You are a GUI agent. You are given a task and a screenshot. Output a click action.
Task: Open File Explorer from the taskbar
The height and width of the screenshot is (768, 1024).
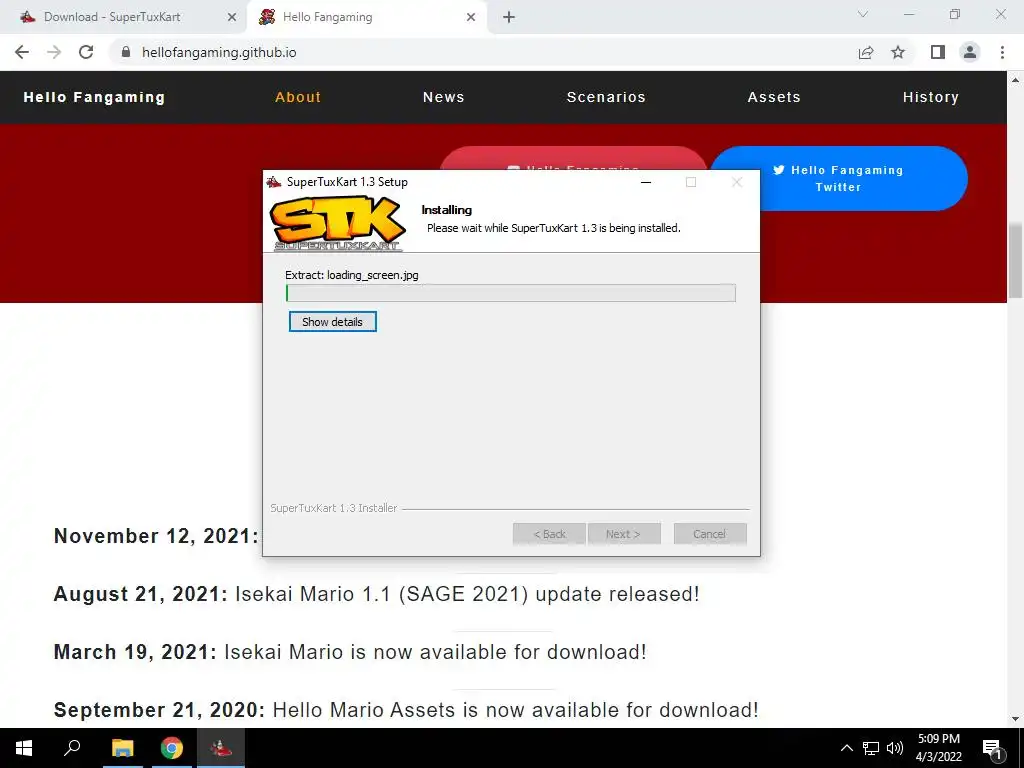point(122,748)
